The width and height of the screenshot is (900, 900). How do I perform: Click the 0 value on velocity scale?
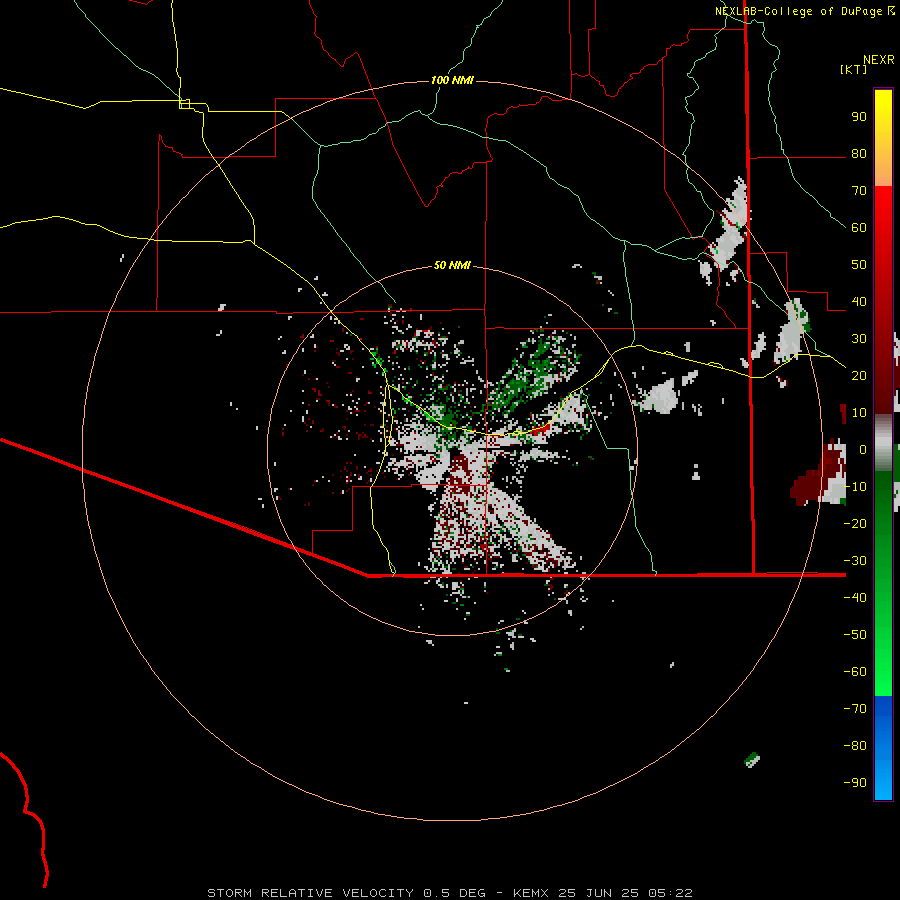point(863,450)
